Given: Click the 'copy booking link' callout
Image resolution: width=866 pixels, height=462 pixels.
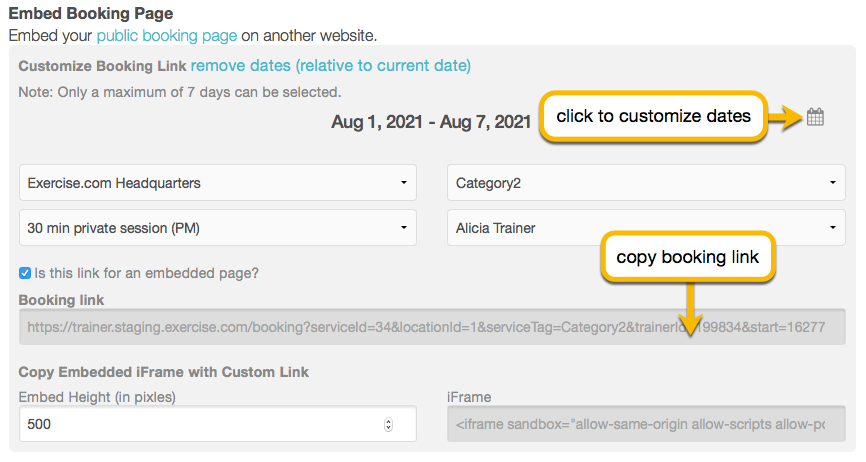Looking at the screenshot, I should (688, 257).
